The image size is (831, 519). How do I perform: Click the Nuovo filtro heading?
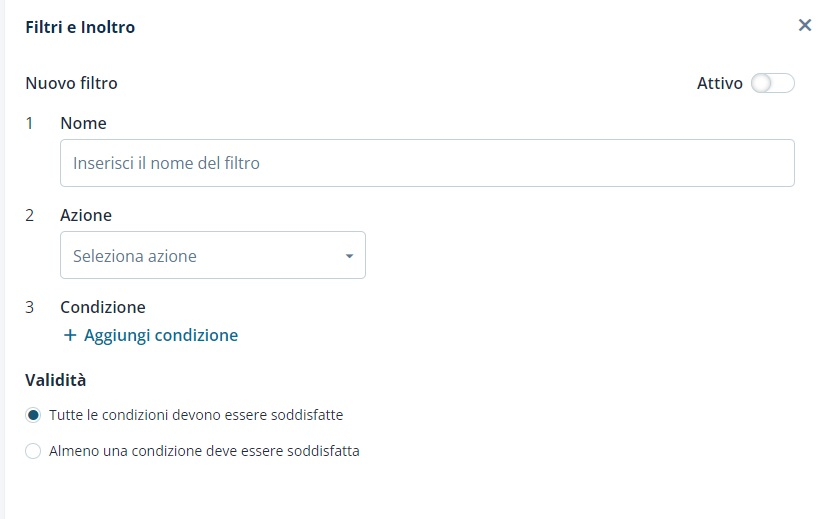point(71,83)
